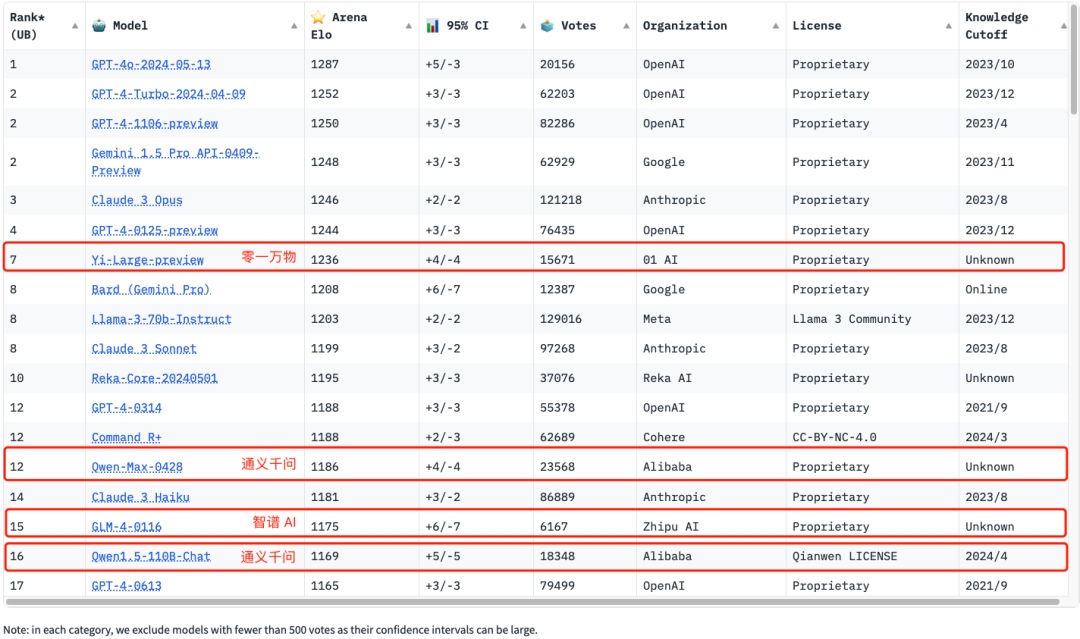The height and width of the screenshot is (639, 1080).
Task: Open Command R+ model link
Action: coord(127,437)
